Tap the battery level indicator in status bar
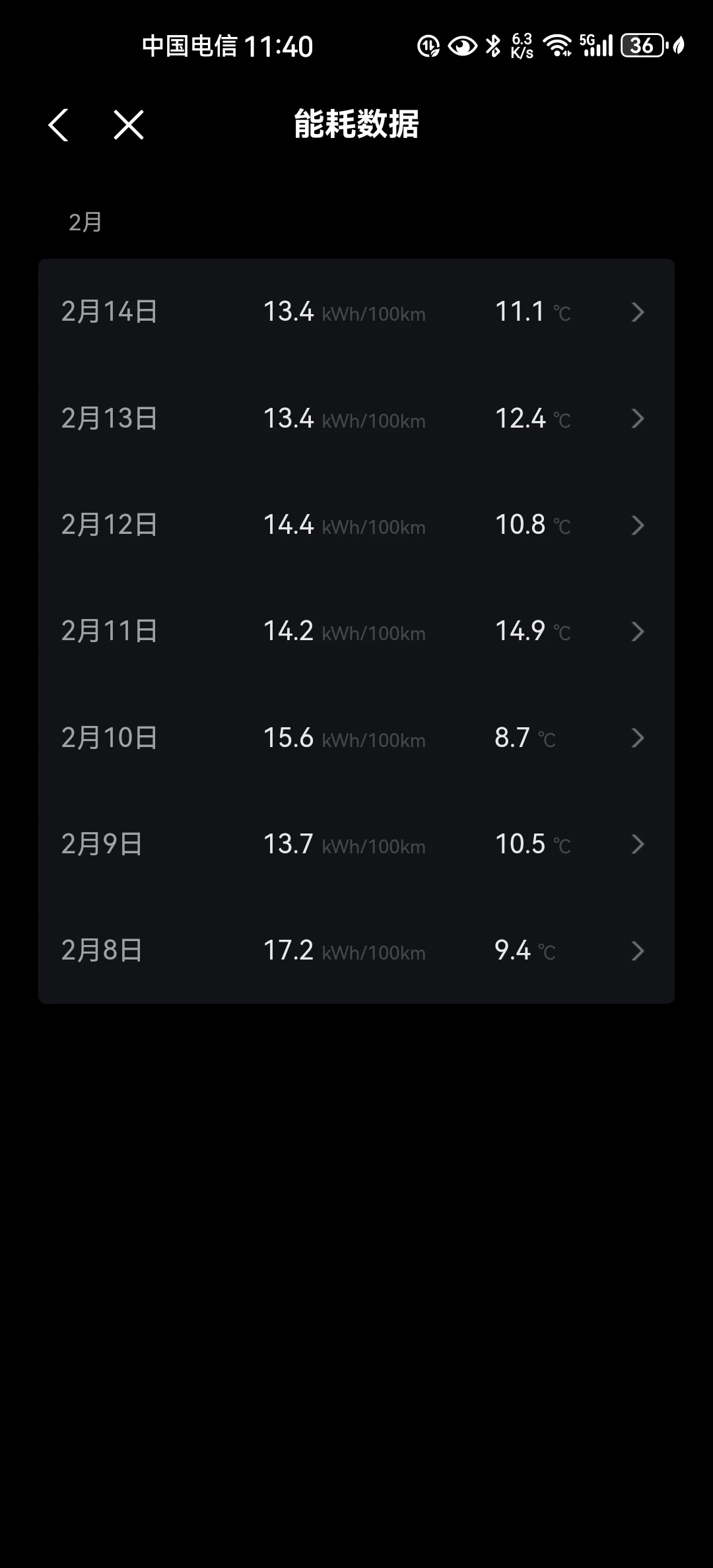This screenshot has height=1568, width=713. [643, 46]
